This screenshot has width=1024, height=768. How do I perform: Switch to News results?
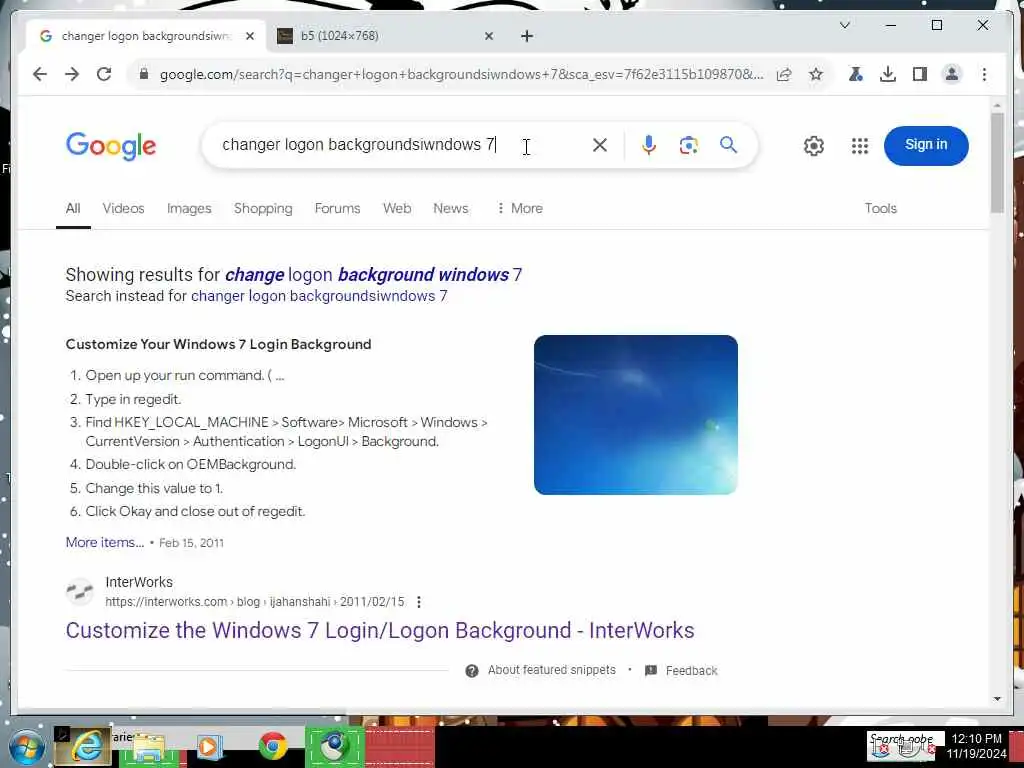coord(451,208)
